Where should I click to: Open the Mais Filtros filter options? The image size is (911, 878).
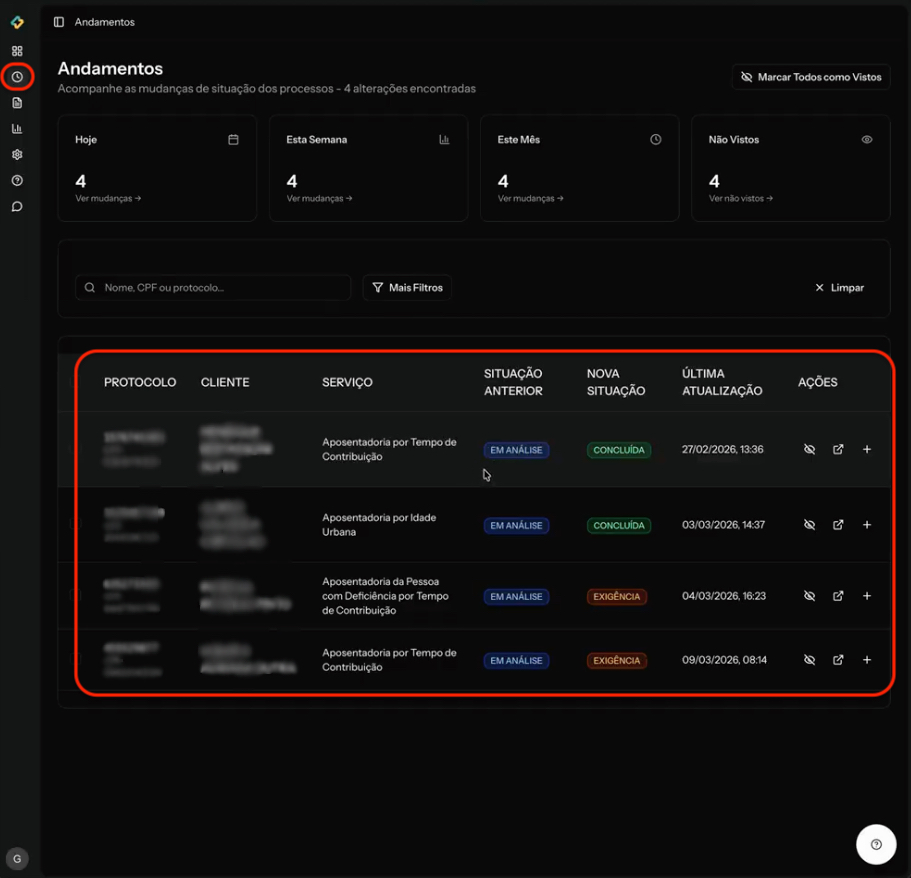[x=407, y=288]
